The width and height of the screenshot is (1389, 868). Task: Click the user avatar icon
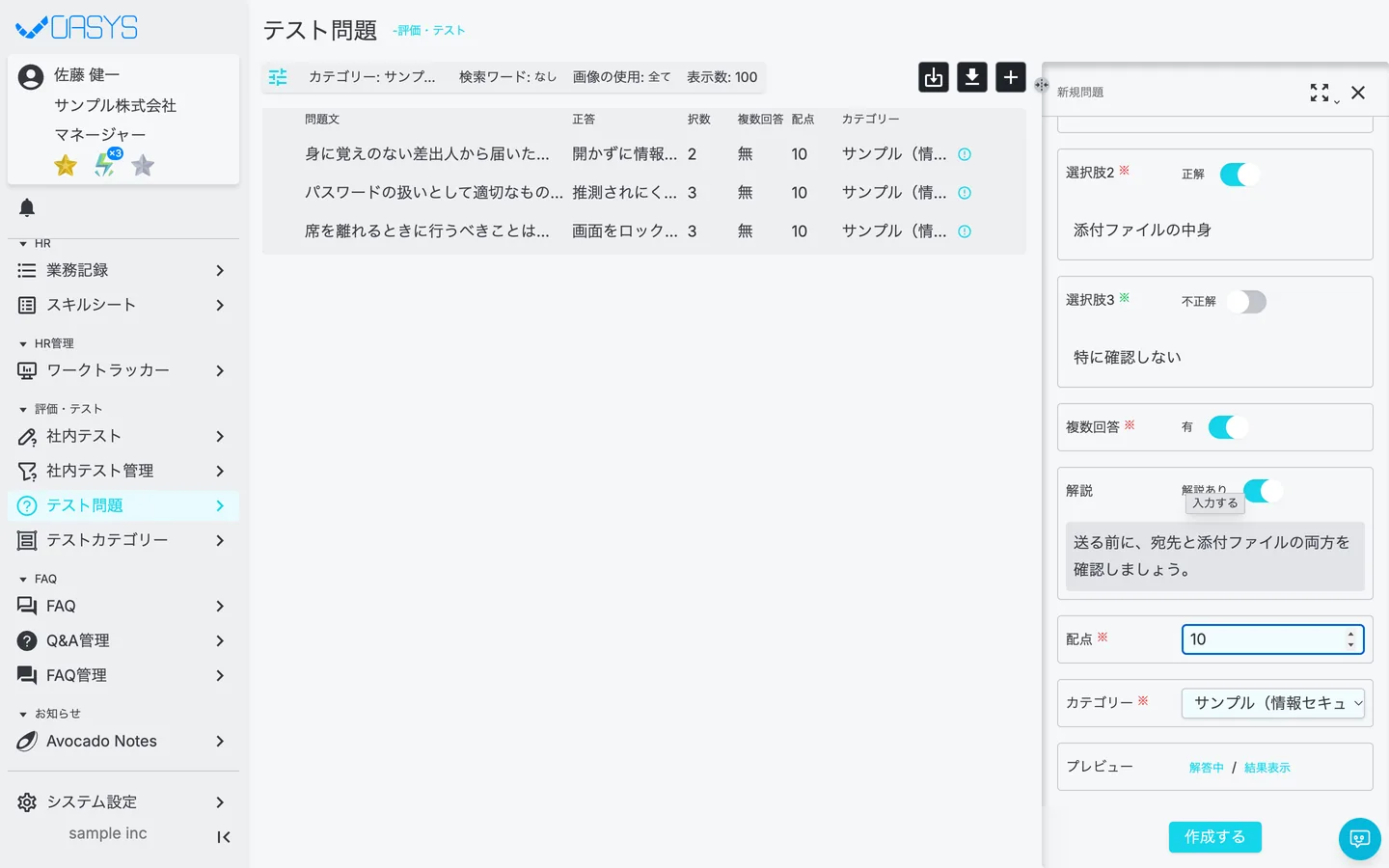click(31, 77)
